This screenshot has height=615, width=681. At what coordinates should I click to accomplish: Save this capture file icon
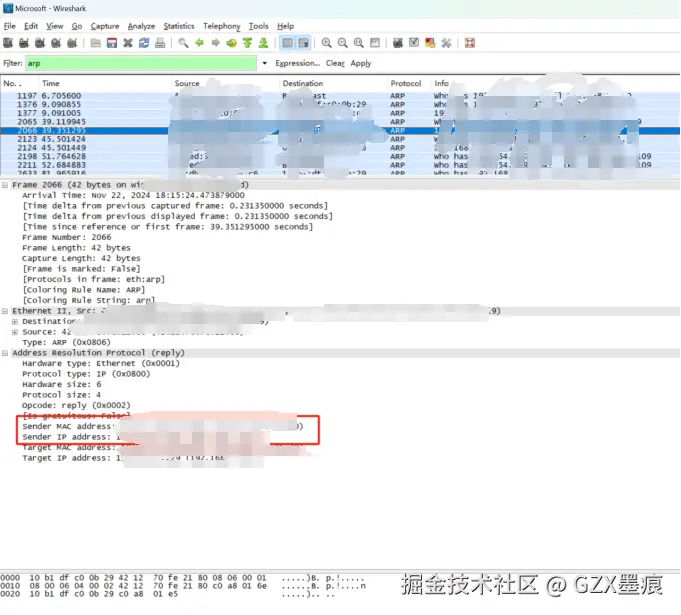[x=112, y=43]
